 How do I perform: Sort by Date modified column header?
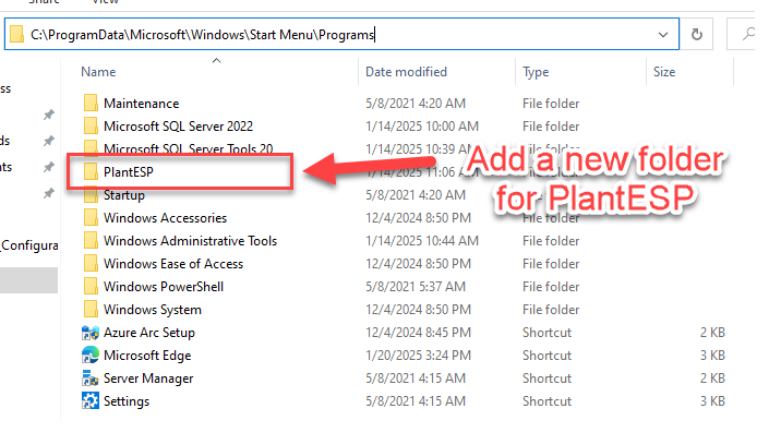point(406,72)
